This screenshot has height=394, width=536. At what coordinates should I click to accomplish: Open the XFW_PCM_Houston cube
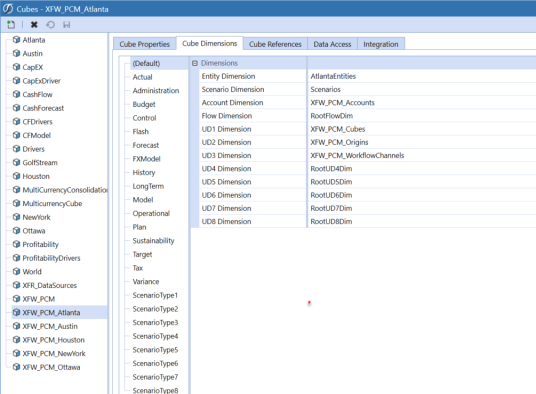(x=53, y=340)
